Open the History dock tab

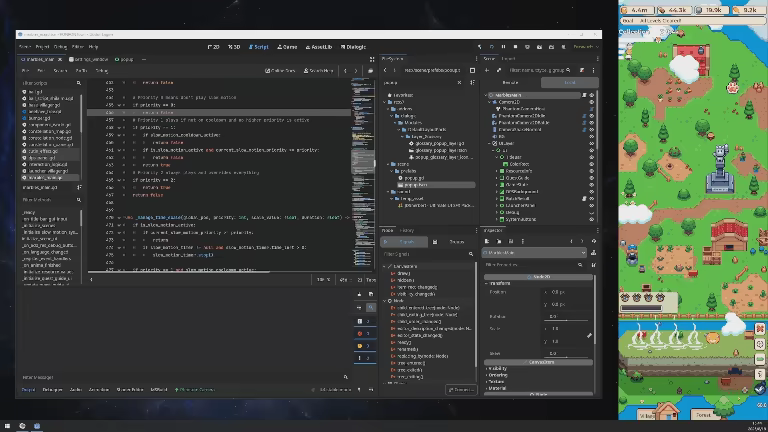pyautogui.click(x=407, y=230)
